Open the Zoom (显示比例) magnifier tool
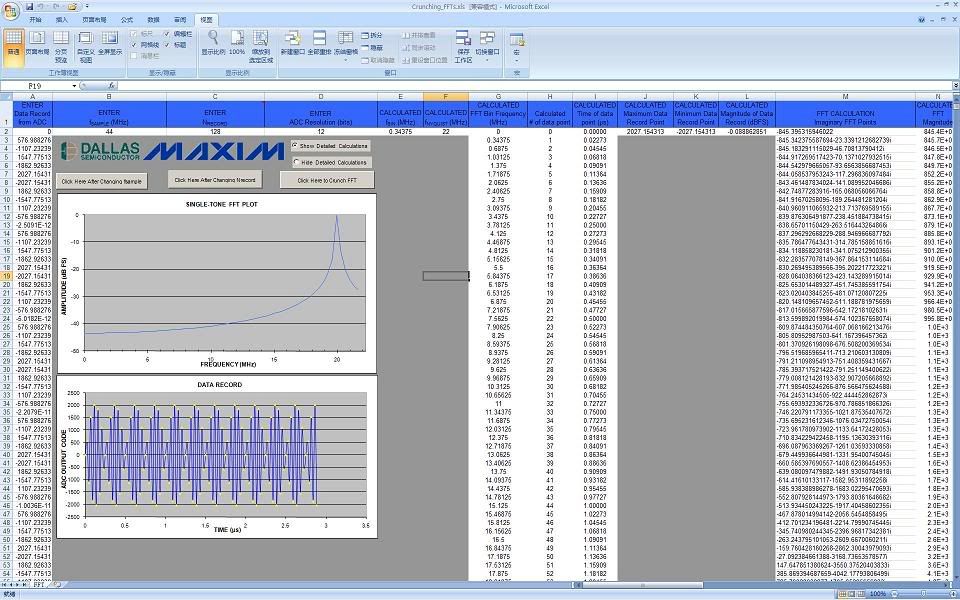 pos(212,40)
